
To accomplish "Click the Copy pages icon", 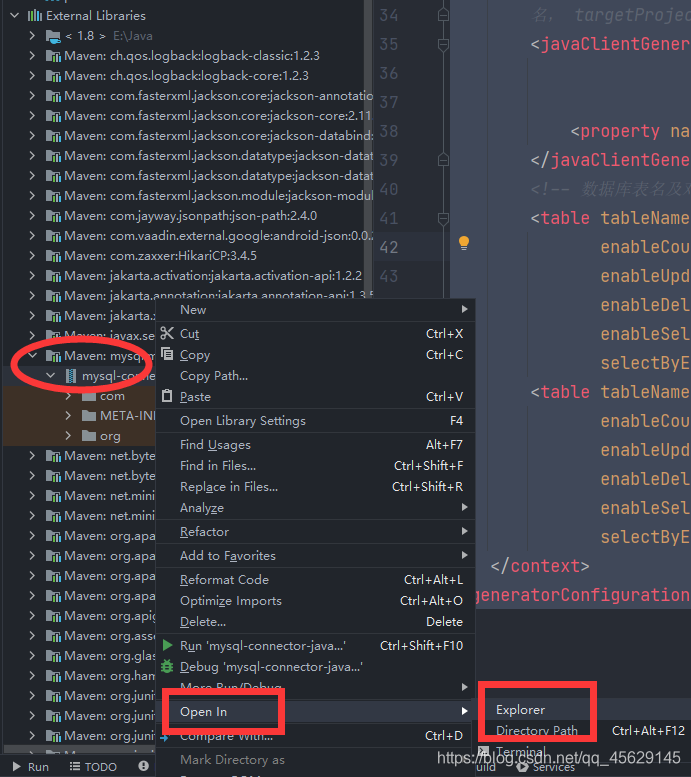I will 167,354.
